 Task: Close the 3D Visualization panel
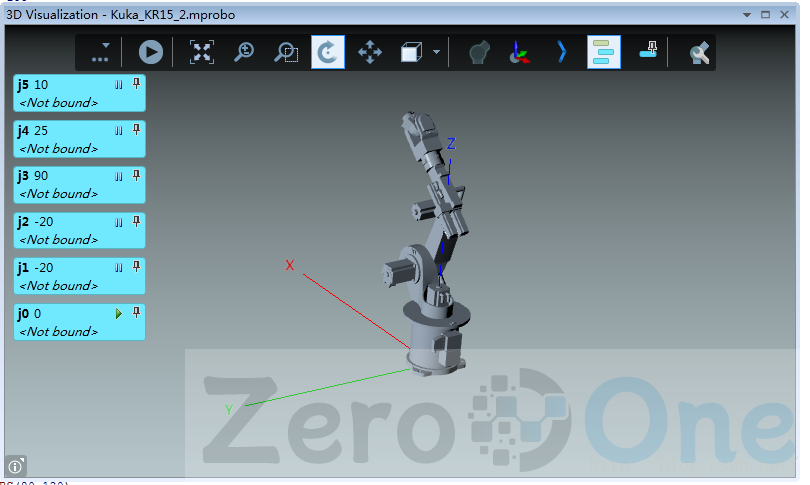coord(784,14)
